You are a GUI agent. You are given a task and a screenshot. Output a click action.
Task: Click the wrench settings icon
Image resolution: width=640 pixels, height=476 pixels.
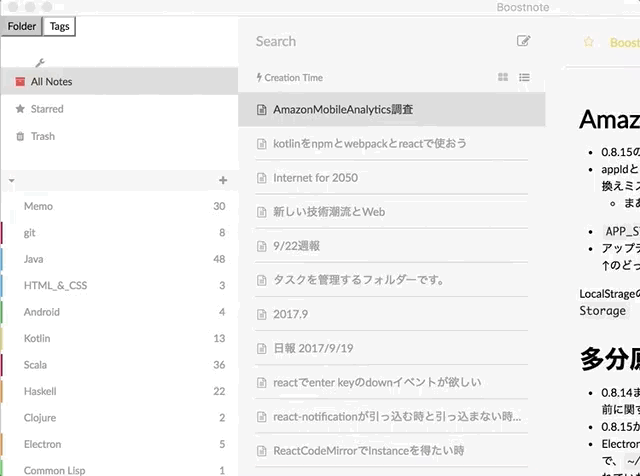(40, 62)
